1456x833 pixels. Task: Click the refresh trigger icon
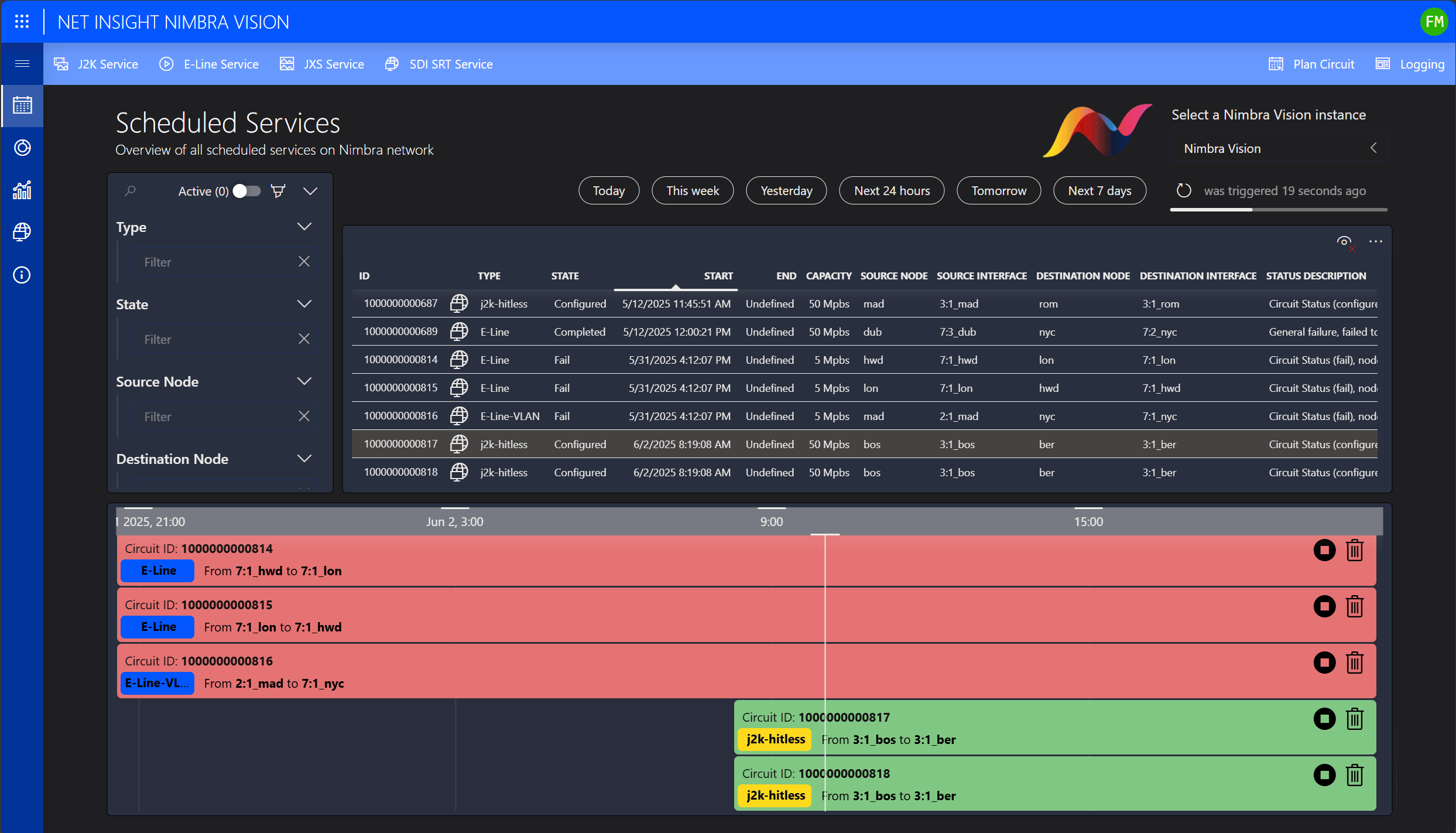click(x=1184, y=190)
